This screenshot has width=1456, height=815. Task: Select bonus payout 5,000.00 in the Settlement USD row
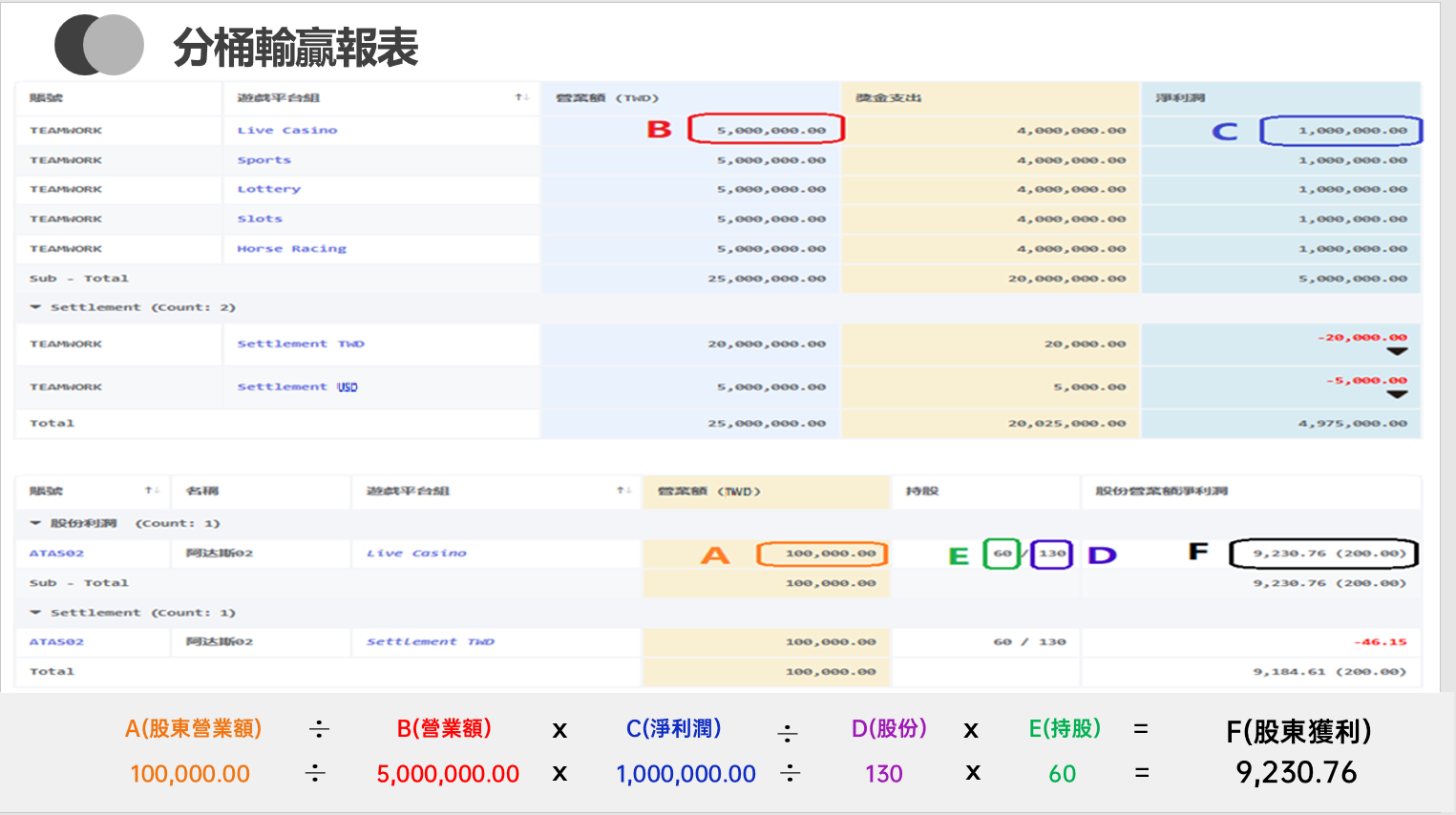pyautogui.click(x=1089, y=387)
